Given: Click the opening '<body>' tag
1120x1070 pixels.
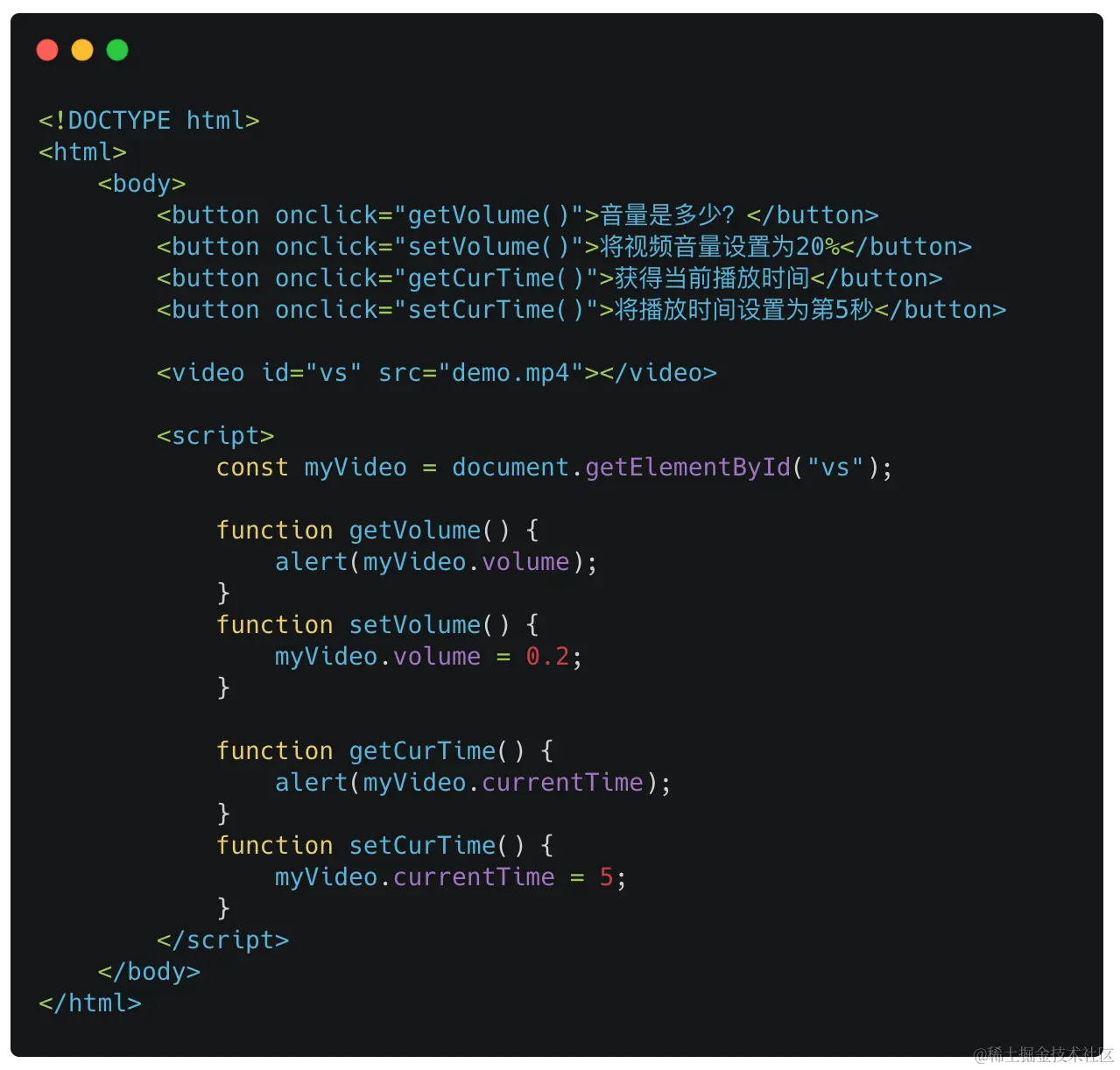Looking at the screenshot, I should click(x=142, y=183).
